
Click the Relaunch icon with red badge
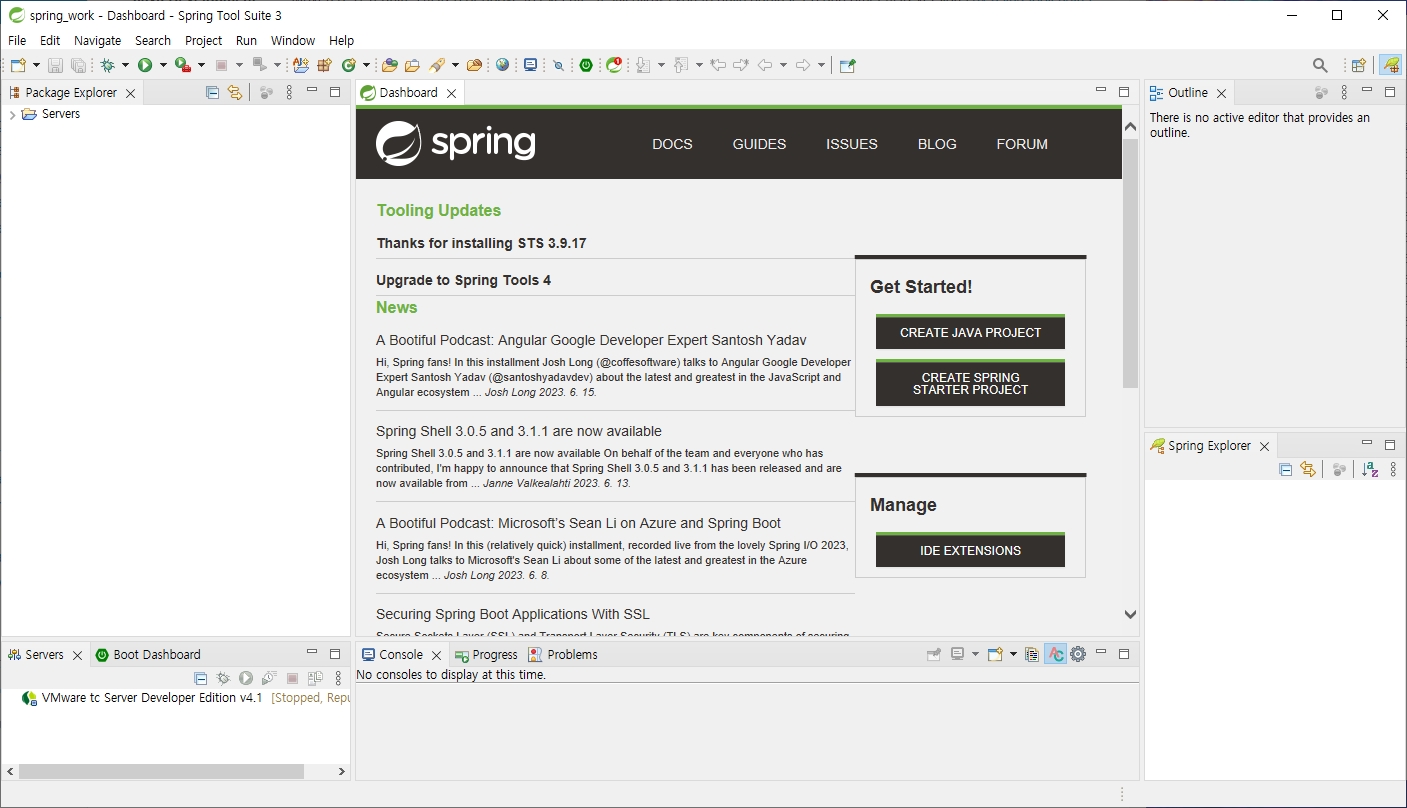tap(614, 65)
